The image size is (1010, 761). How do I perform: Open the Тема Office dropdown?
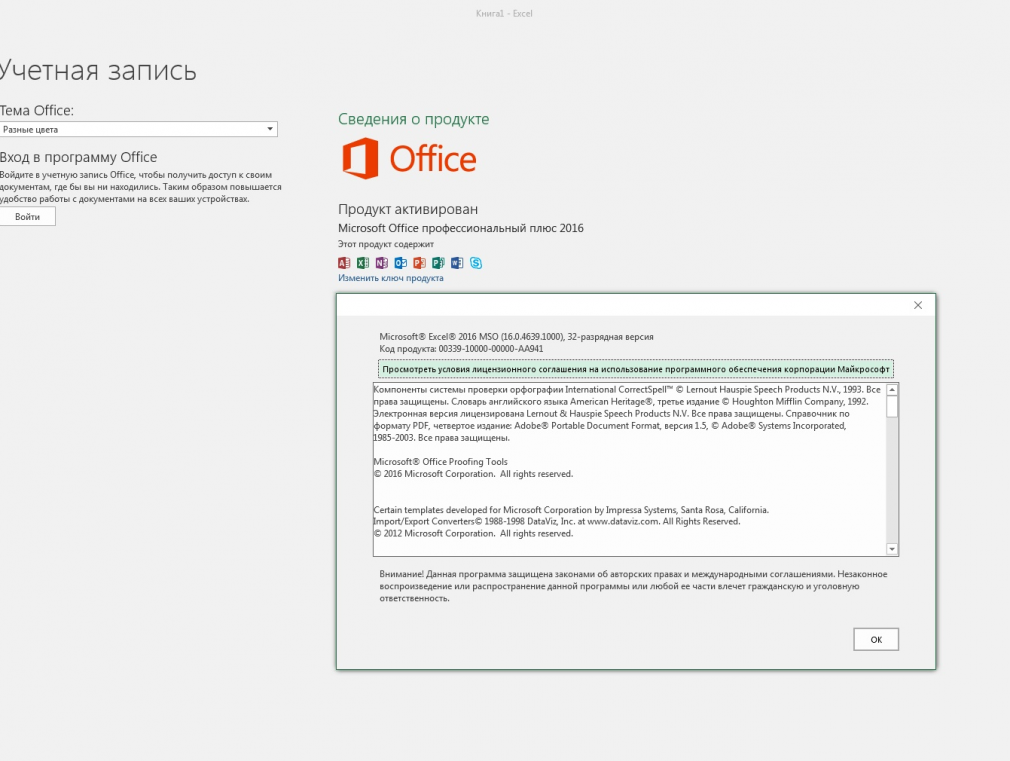pos(138,129)
